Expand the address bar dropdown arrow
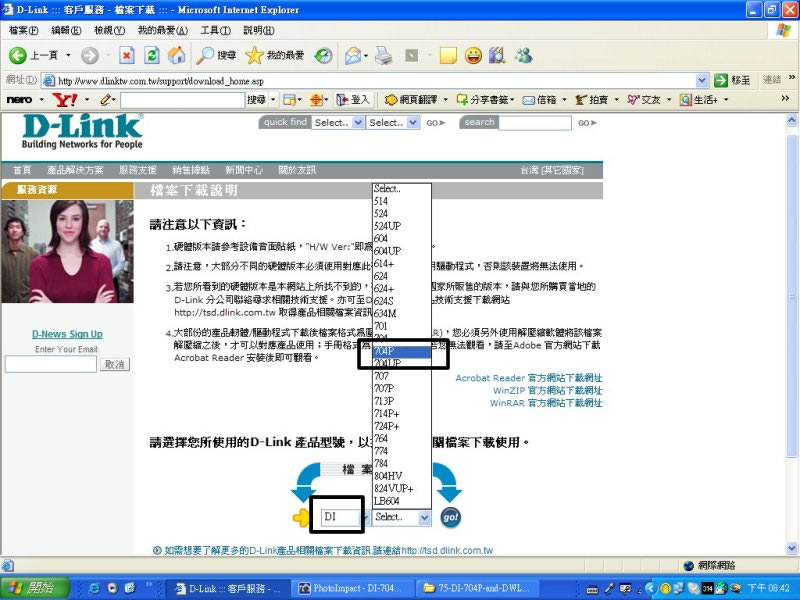The width and height of the screenshot is (800, 600). [x=702, y=80]
